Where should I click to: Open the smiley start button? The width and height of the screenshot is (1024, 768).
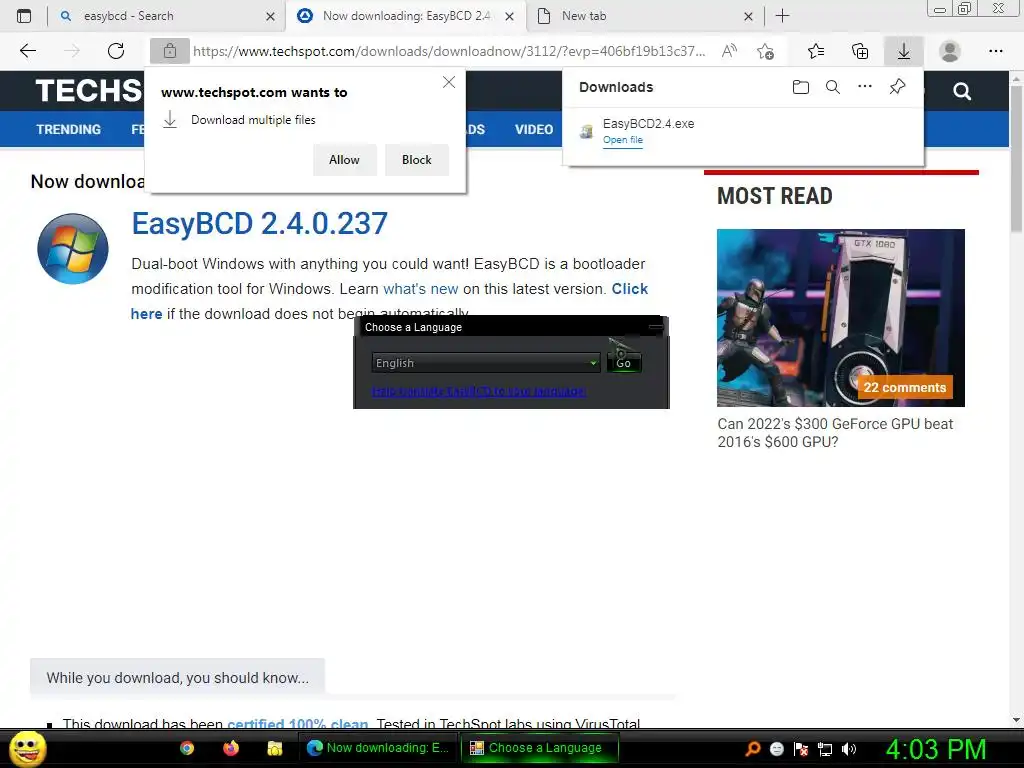(x=27, y=748)
